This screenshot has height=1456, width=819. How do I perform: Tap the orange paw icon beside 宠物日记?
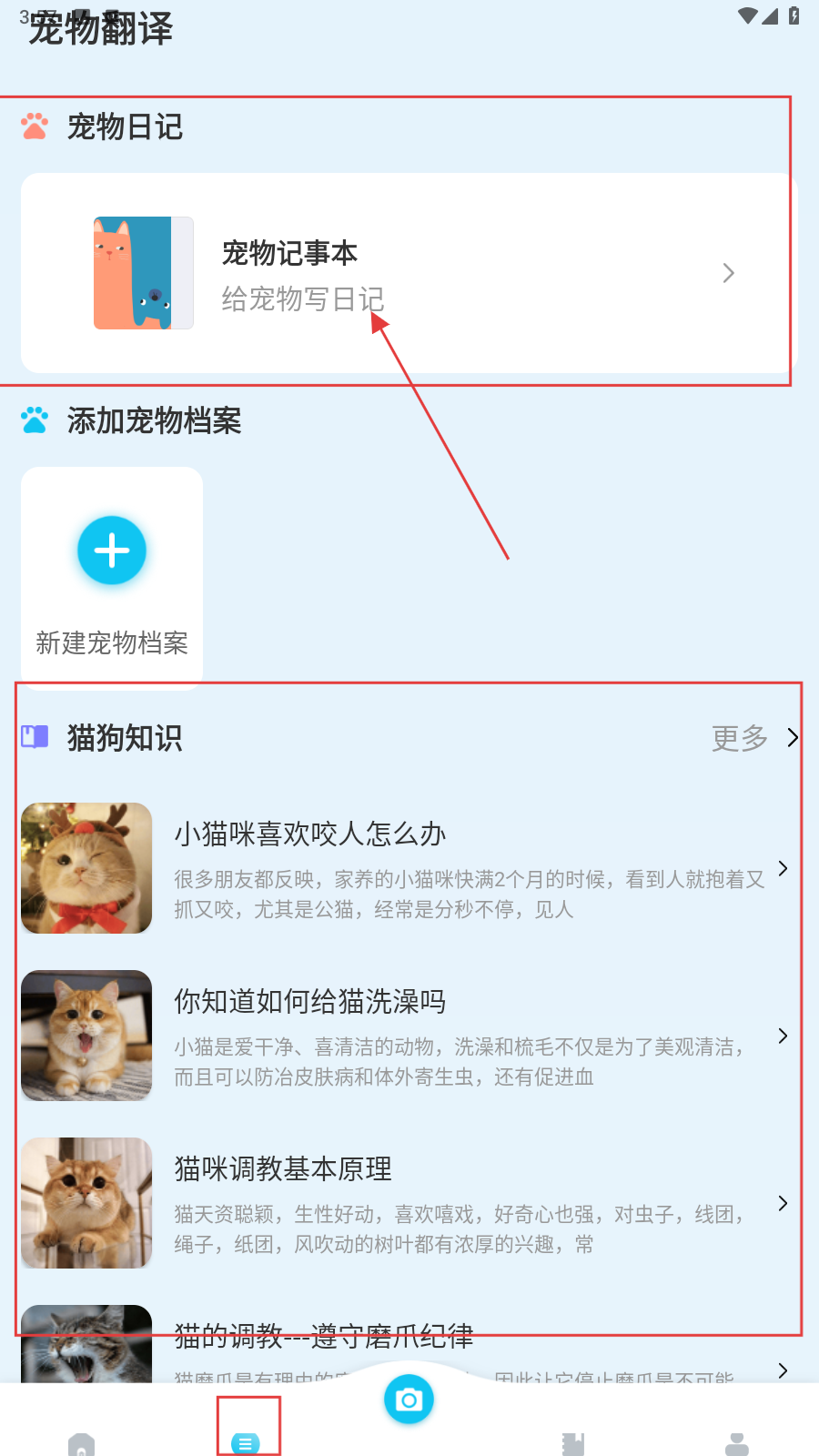point(35,126)
